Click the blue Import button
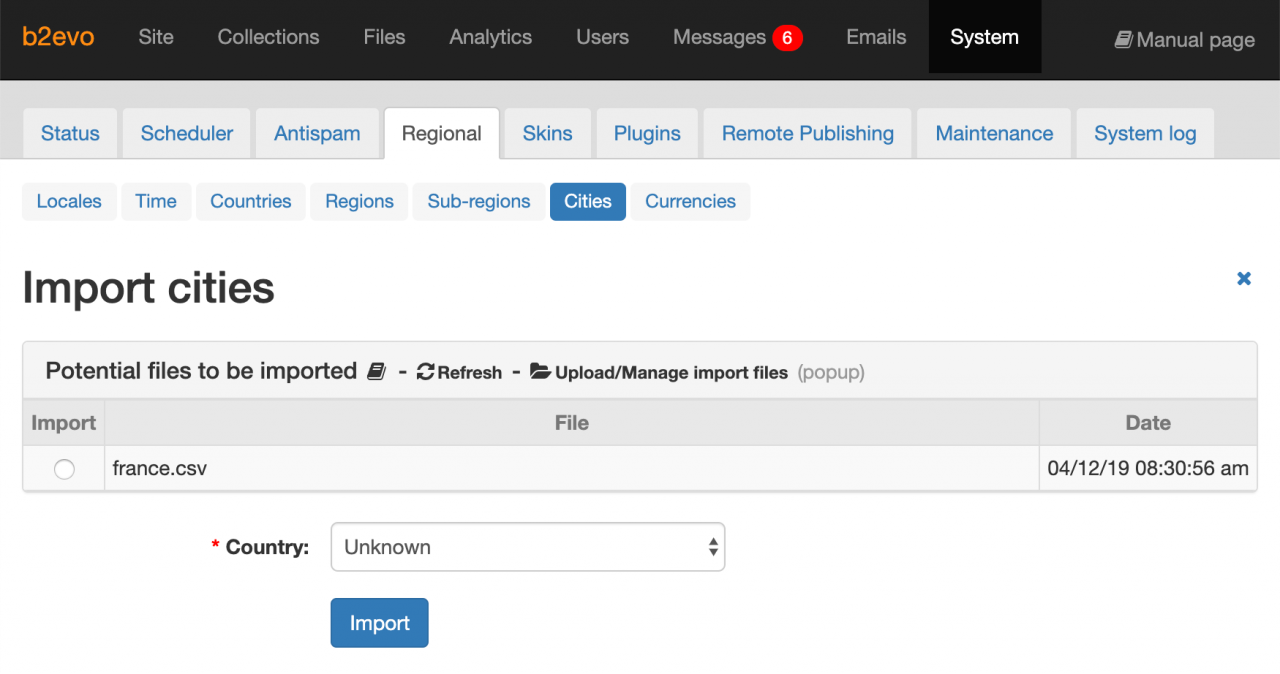The image size is (1280, 674). [x=379, y=623]
